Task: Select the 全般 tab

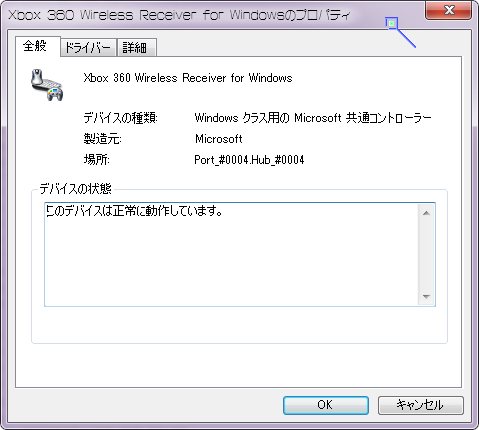Action: [36, 46]
